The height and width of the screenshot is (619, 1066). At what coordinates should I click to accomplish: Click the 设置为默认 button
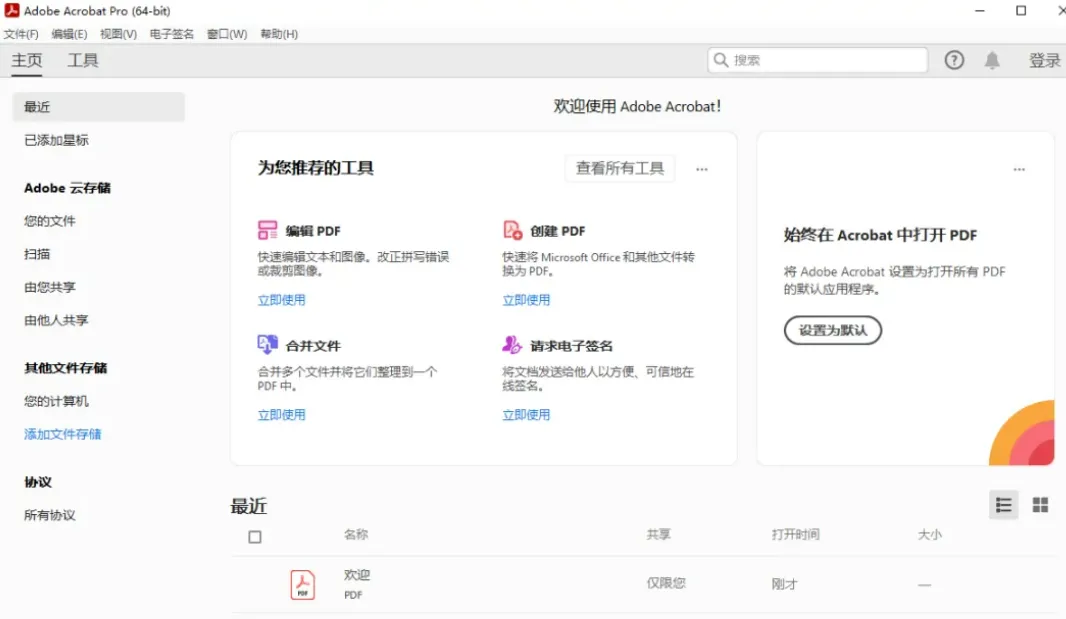point(833,330)
